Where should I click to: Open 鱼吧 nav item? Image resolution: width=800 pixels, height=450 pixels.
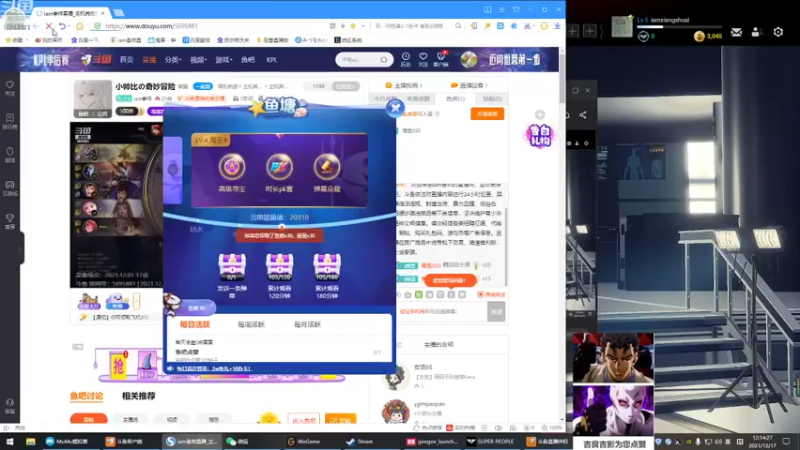248,60
